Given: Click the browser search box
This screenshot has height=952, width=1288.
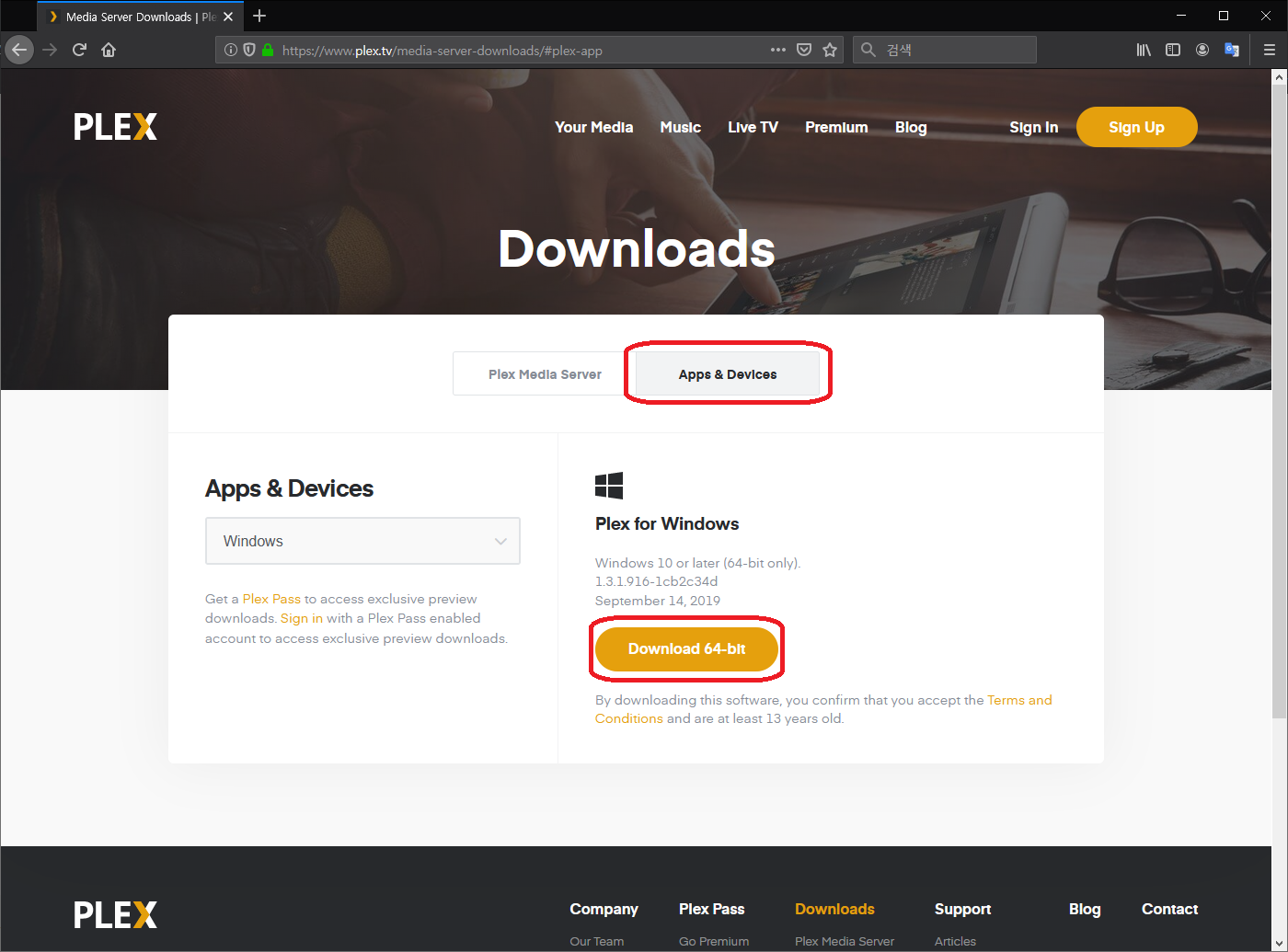Looking at the screenshot, I should coord(945,50).
